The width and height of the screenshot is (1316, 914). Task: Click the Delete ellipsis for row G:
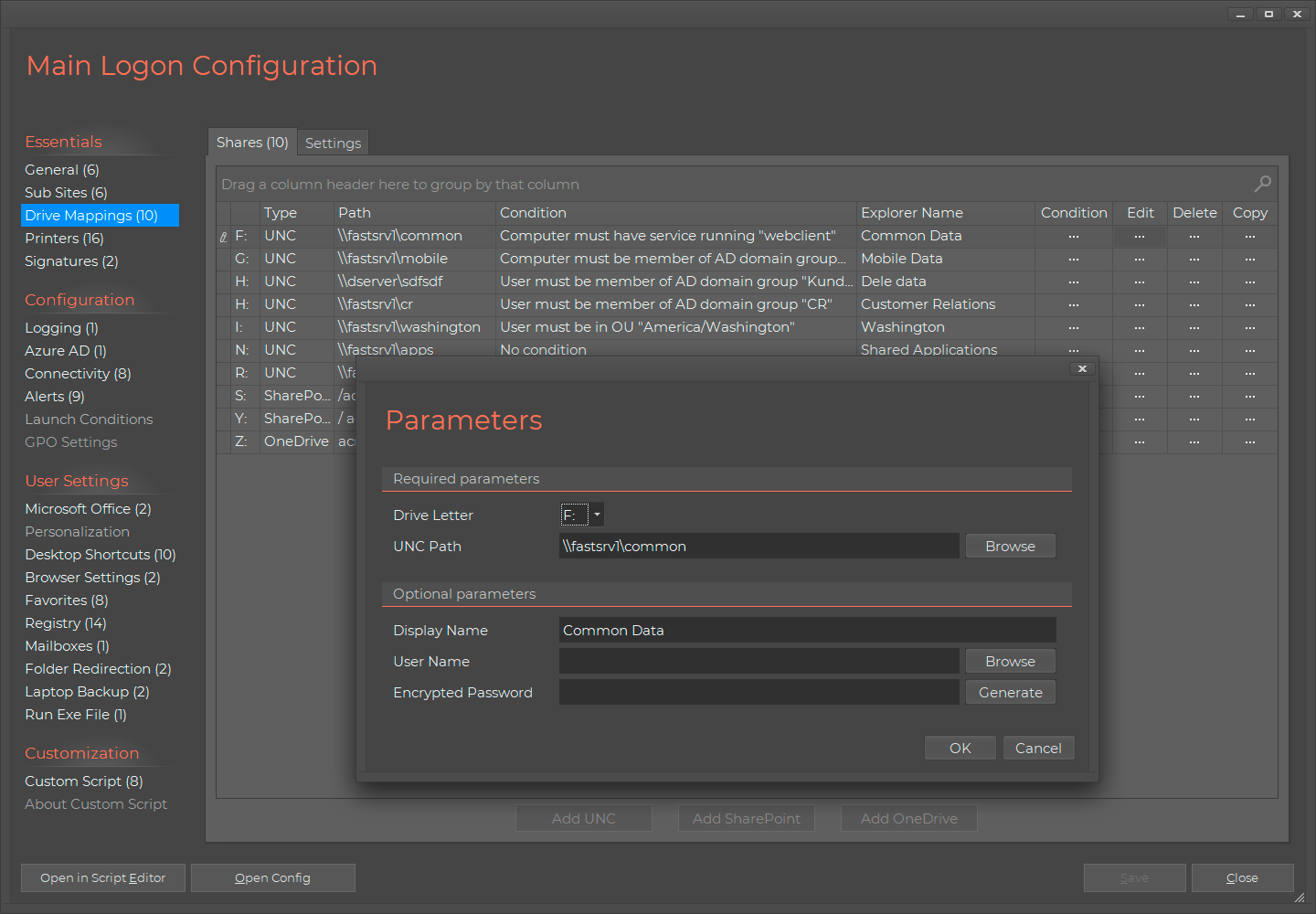[1194, 259]
